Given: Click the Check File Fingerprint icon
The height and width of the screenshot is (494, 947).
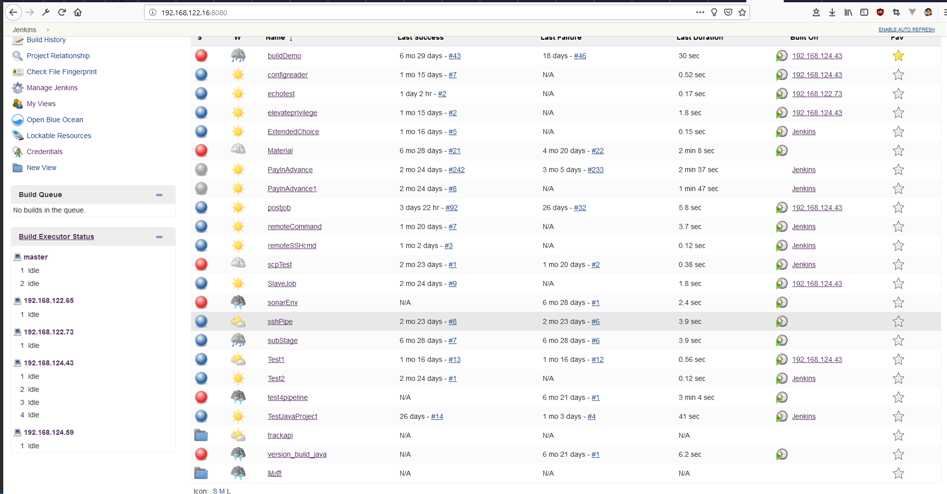Looking at the screenshot, I should tap(18, 72).
